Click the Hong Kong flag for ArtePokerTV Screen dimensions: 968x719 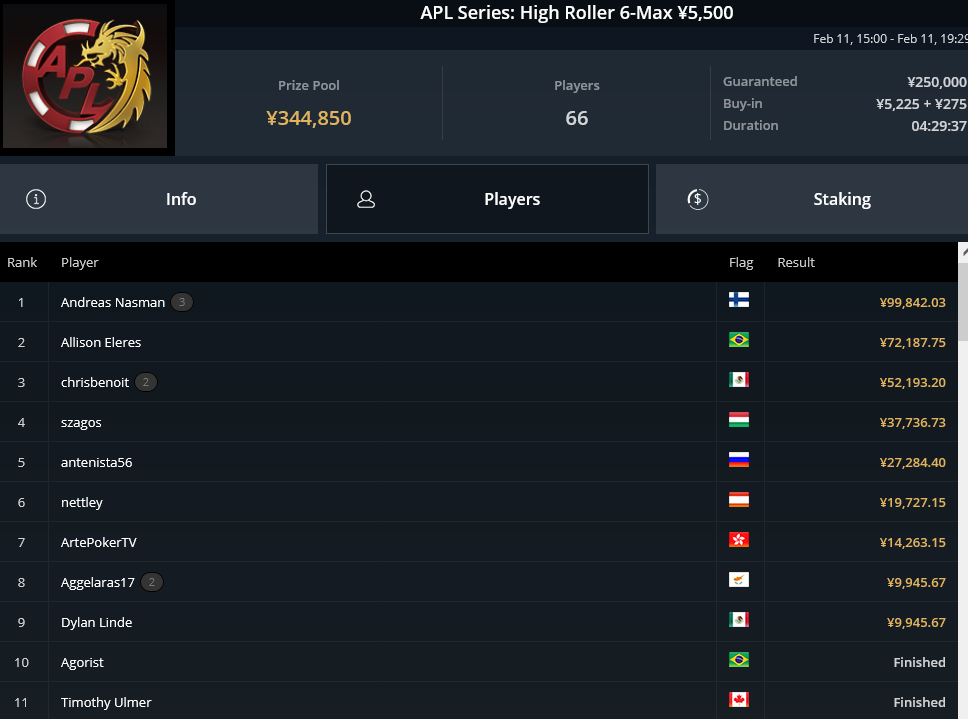click(x=739, y=540)
